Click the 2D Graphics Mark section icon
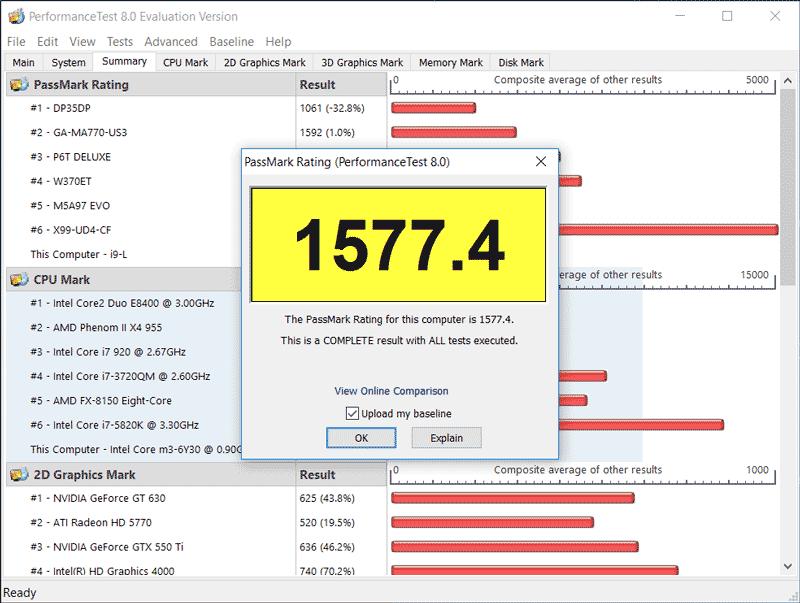The width and height of the screenshot is (800, 603). [x=19, y=474]
